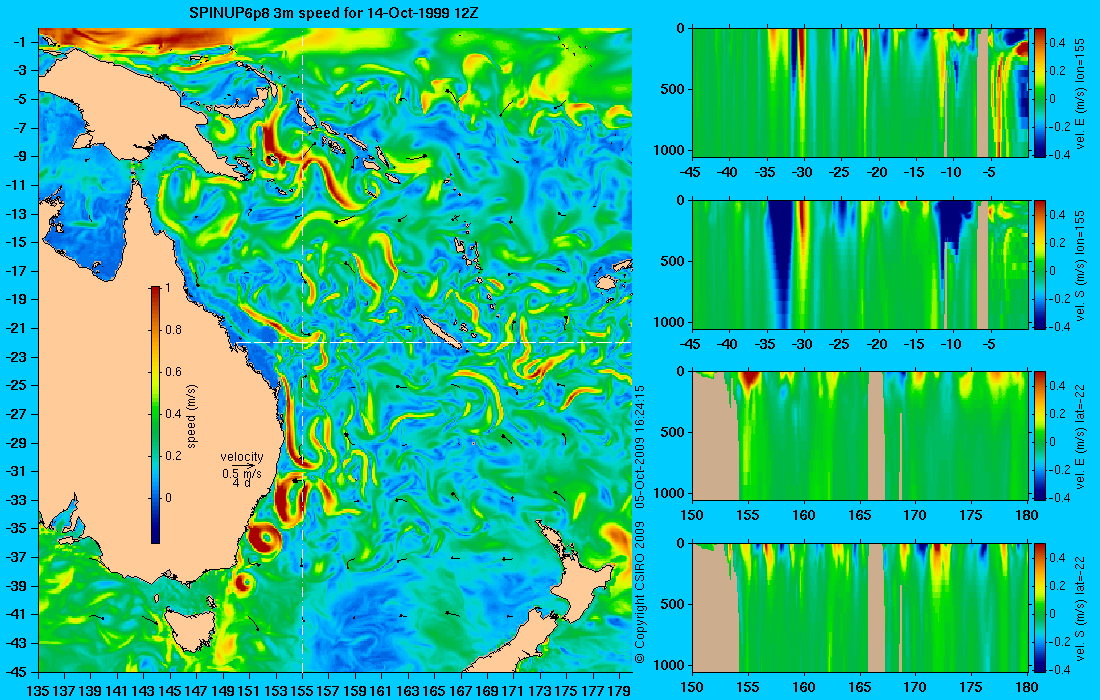Select the southward velocity section plot at lat=-22
This screenshot has width=1100, height=700.
(x=860, y=607)
